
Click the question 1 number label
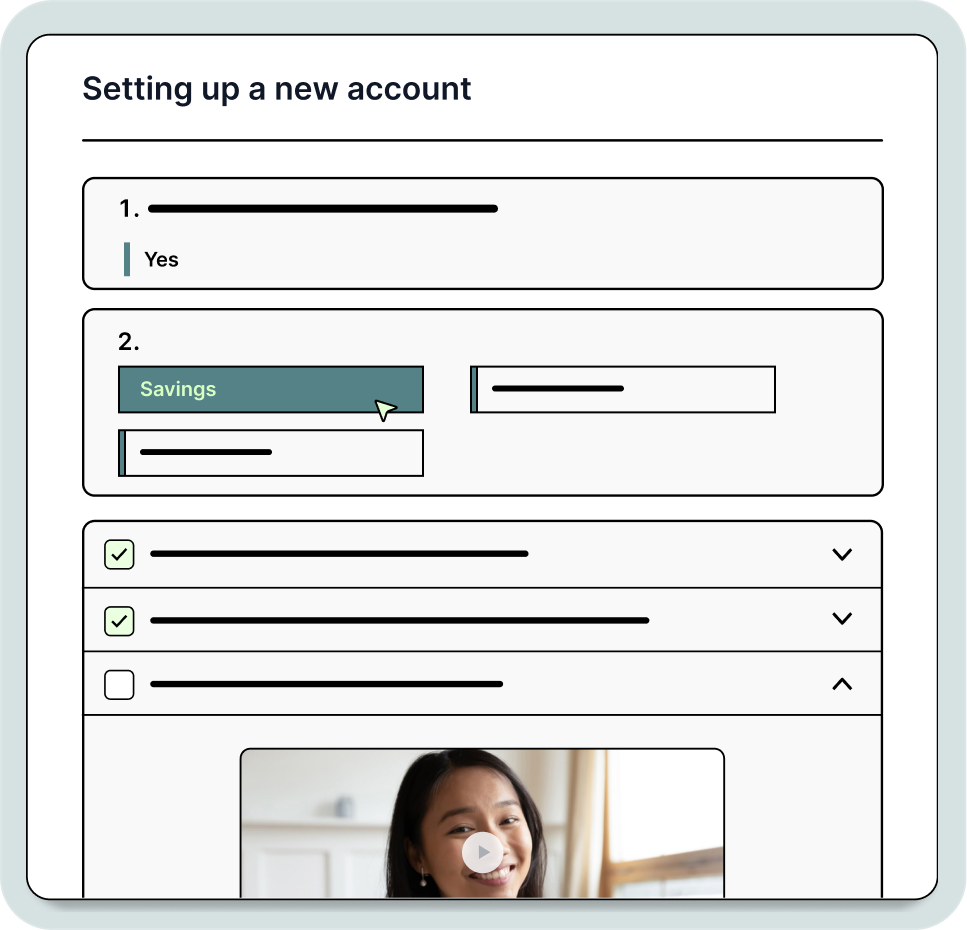click(129, 208)
